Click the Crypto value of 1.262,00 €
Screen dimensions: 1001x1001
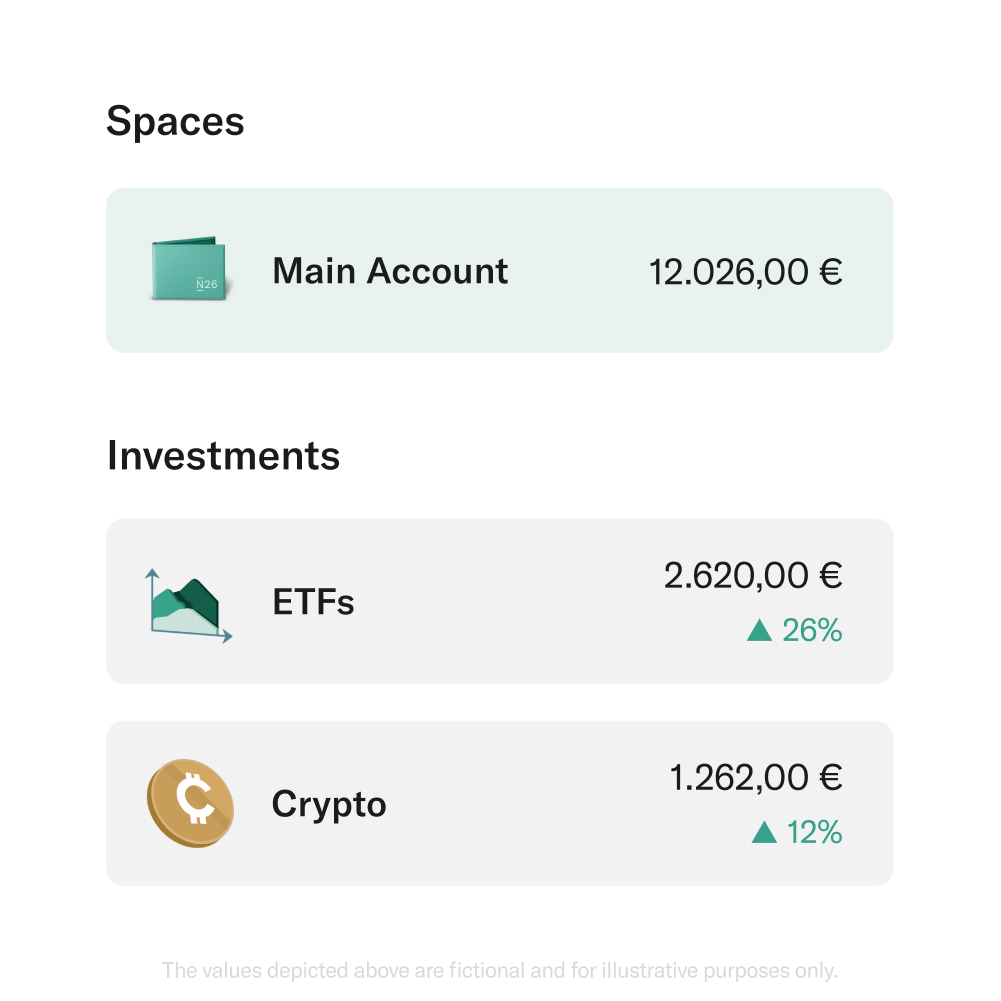[755, 777]
